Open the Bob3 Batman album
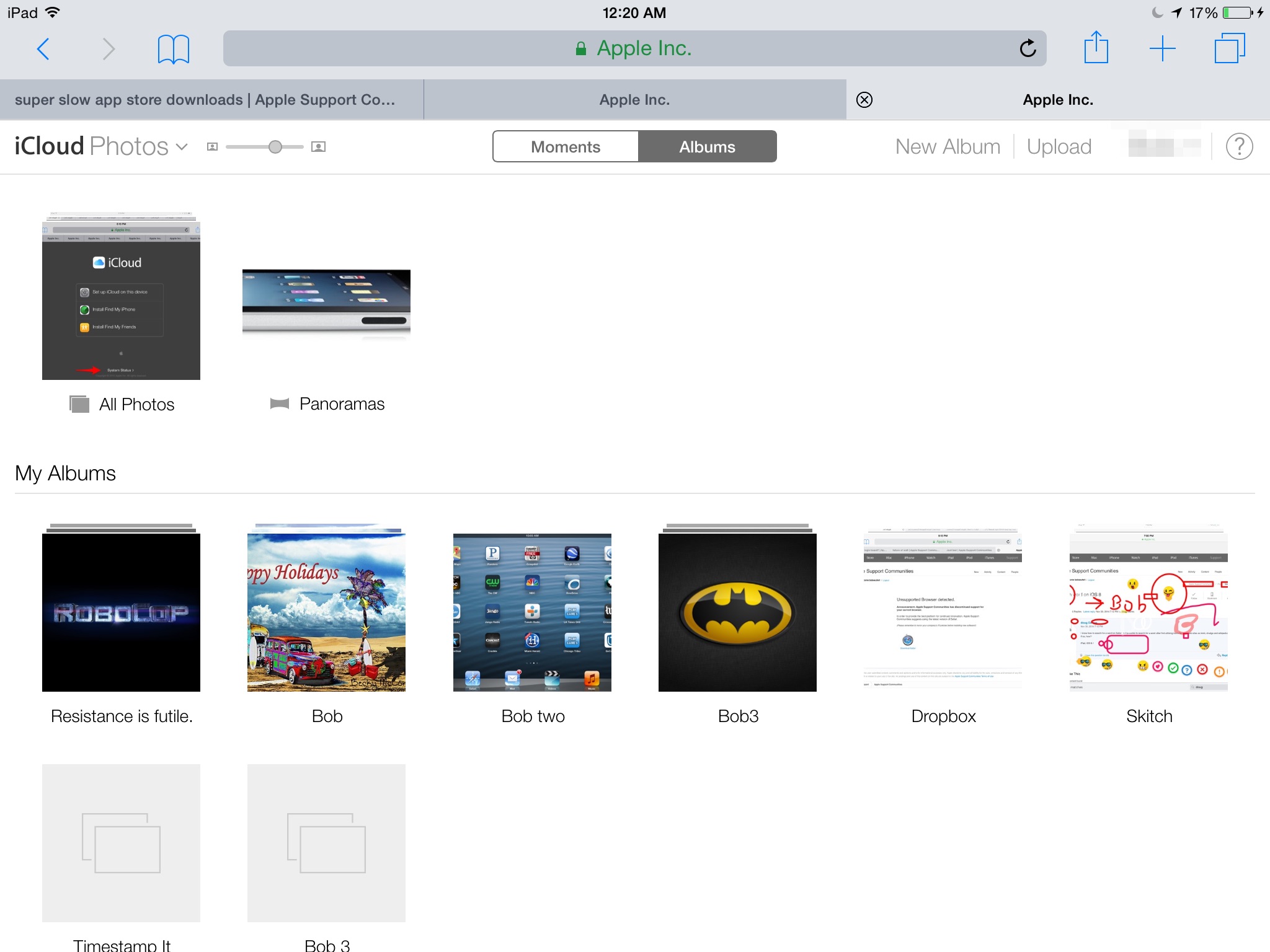The image size is (1270, 952). pyautogui.click(x=737, y=612)
